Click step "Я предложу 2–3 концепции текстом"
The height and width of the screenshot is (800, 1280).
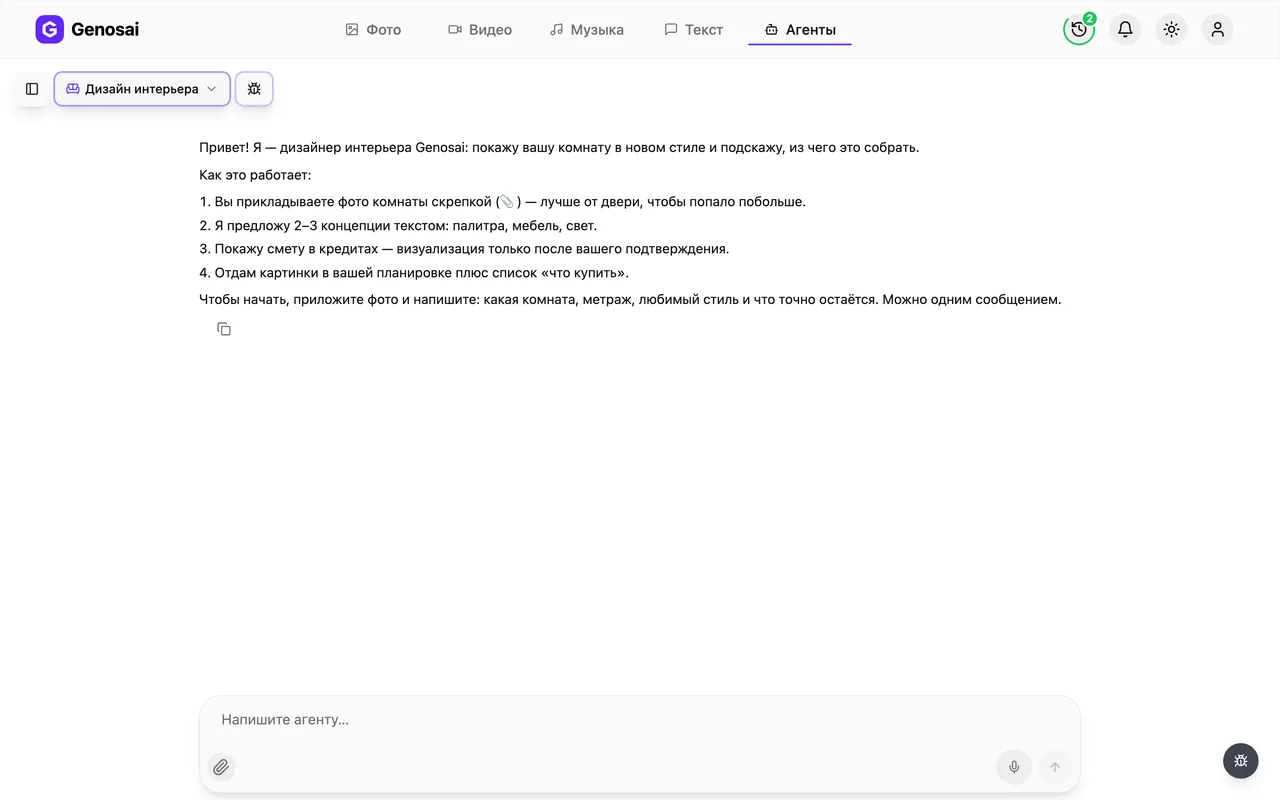pos(398,226)
